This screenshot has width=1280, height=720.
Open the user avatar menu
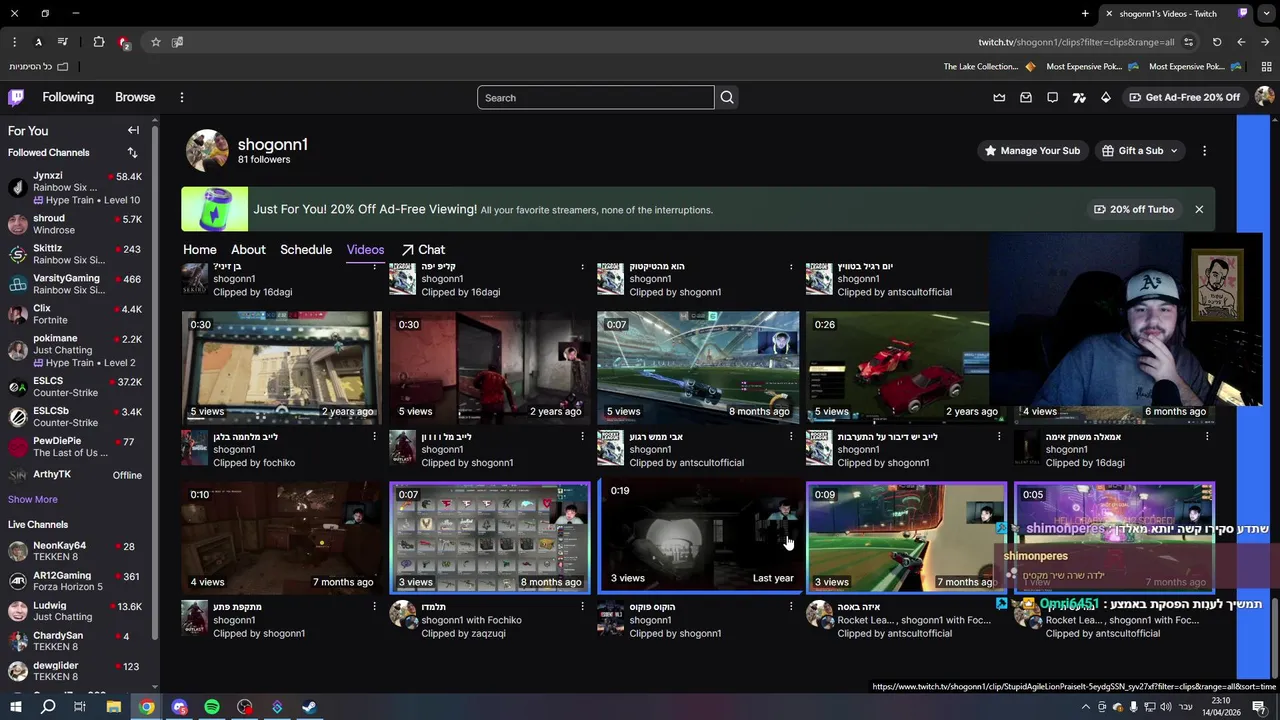1264,97
